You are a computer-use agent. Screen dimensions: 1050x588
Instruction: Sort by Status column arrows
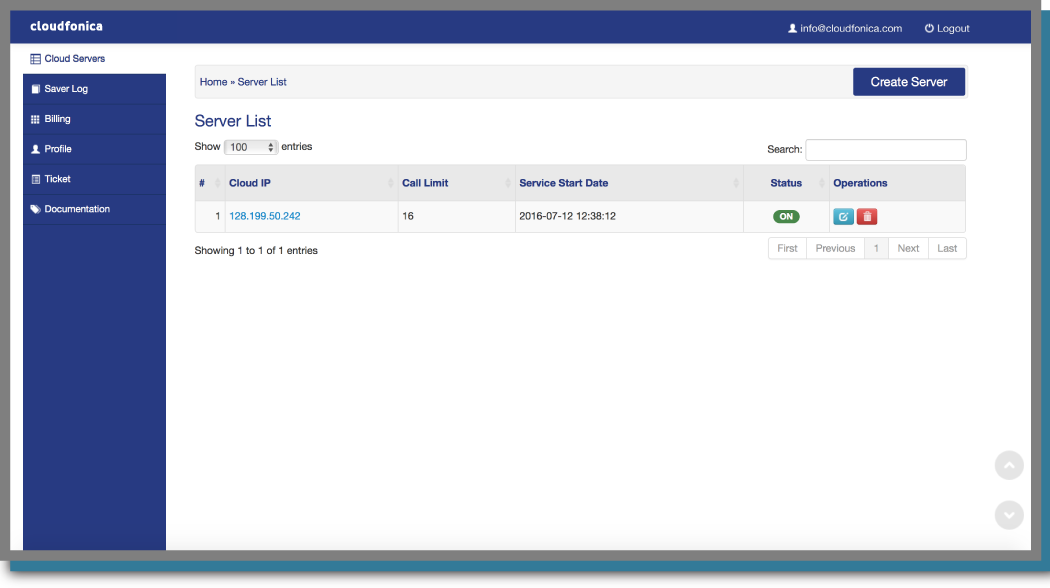[x=822, y=183]
